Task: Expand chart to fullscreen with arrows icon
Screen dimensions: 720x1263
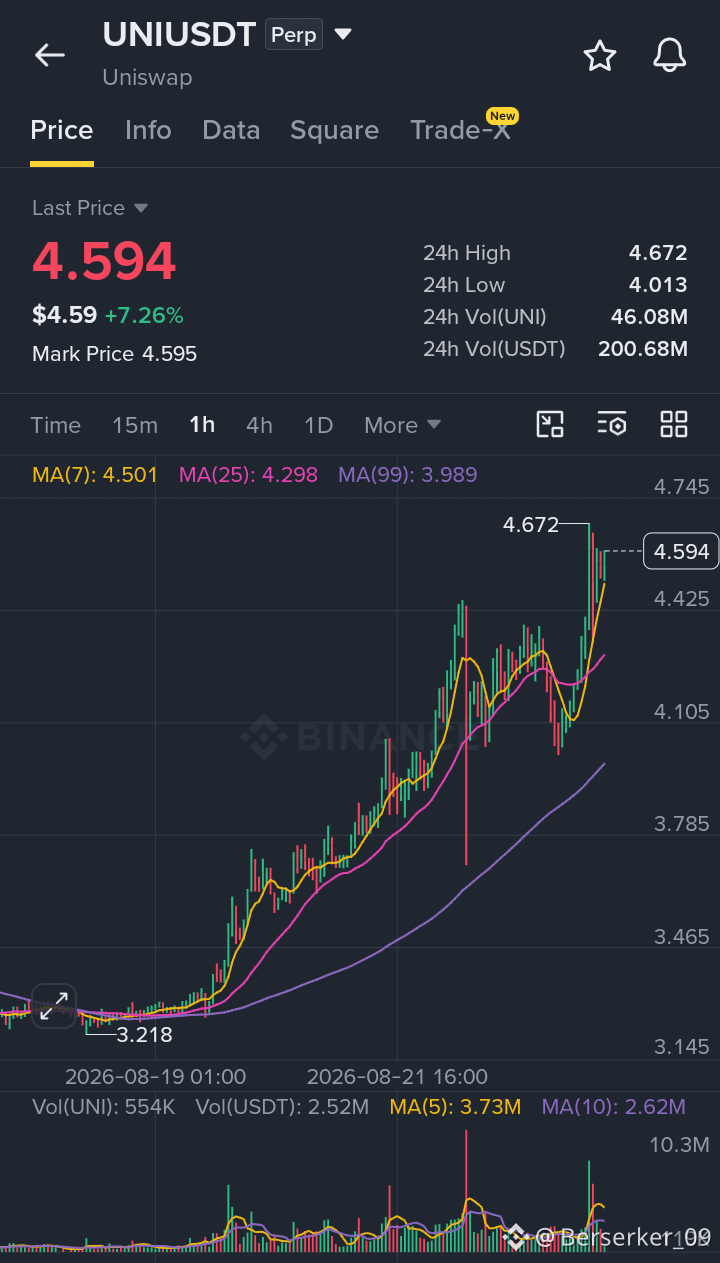Action: 54,1005
